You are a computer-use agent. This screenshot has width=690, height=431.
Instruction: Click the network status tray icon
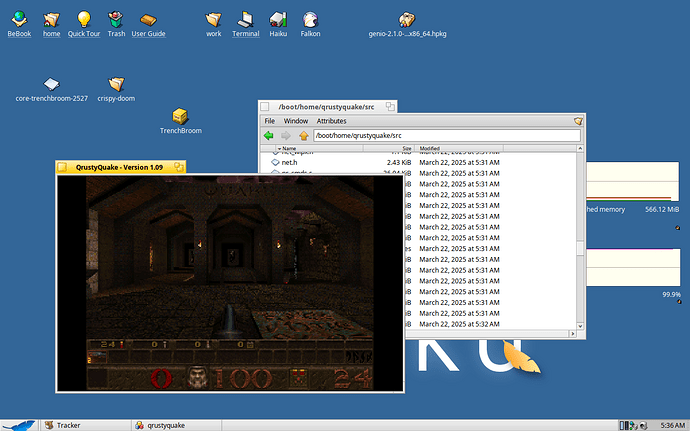point(634,426)
